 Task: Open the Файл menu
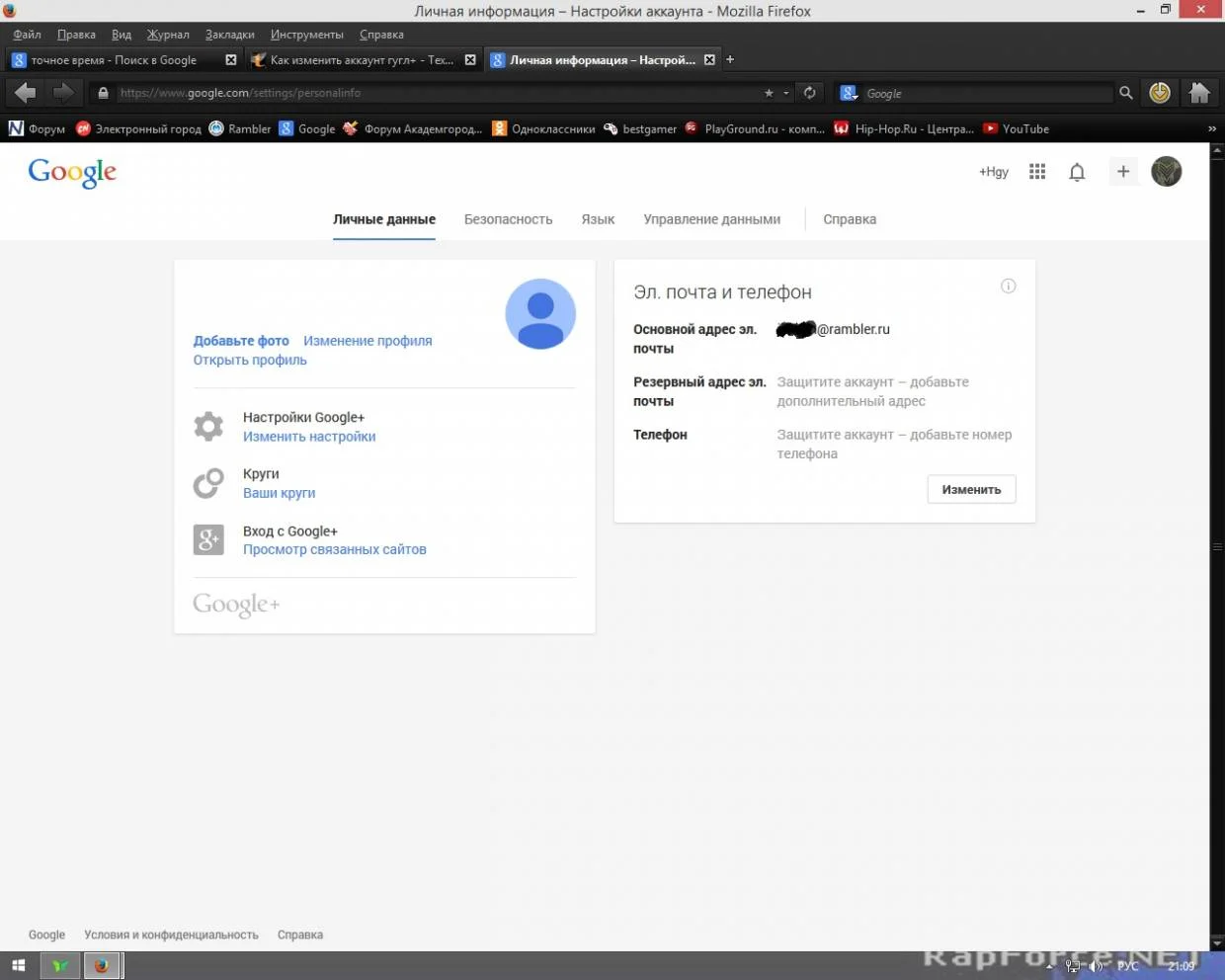27,35
